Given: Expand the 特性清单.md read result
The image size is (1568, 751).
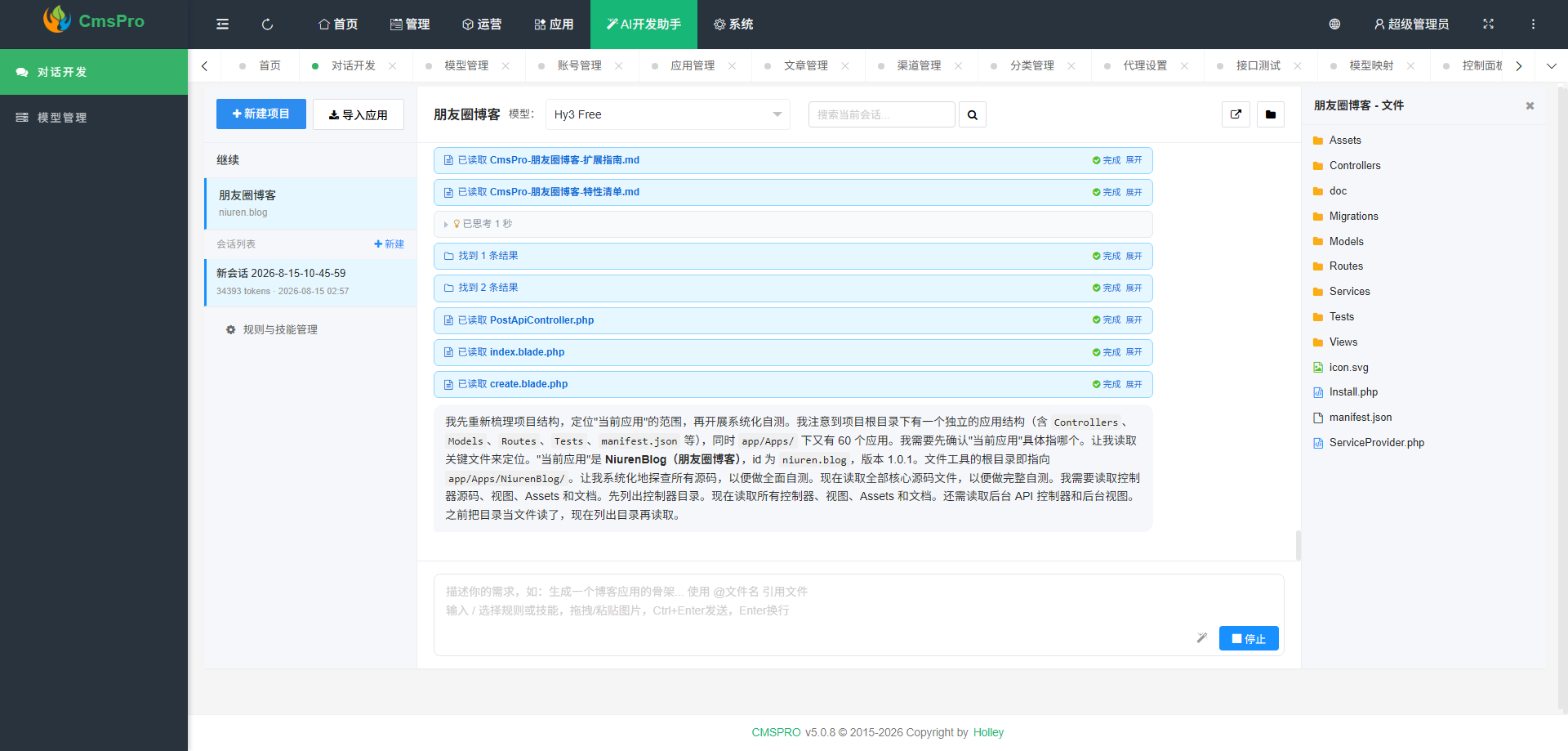Looking at the screenshot, I should point(1134,192).
